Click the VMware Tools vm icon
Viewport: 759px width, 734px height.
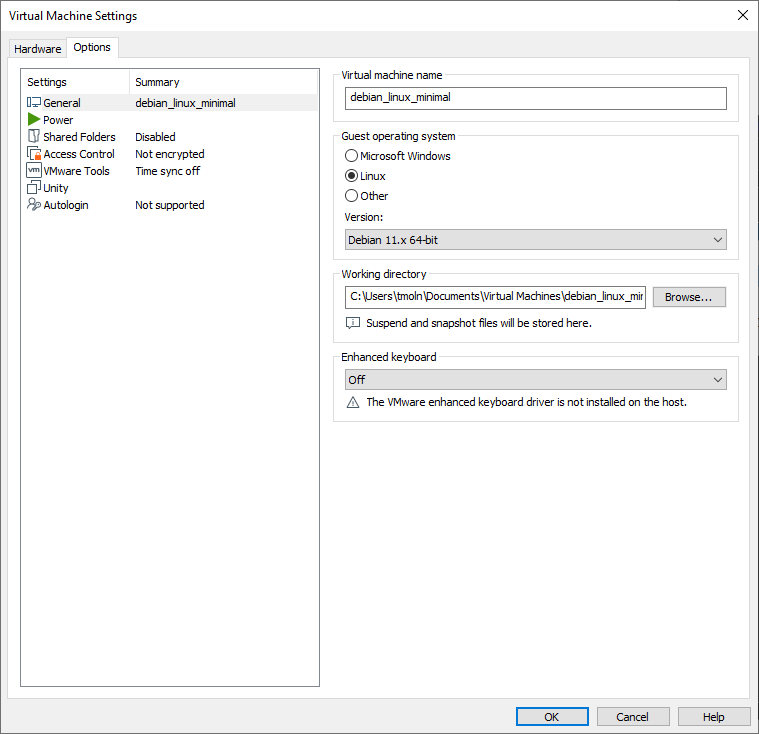pyautogui.click(x=34, y=171)
